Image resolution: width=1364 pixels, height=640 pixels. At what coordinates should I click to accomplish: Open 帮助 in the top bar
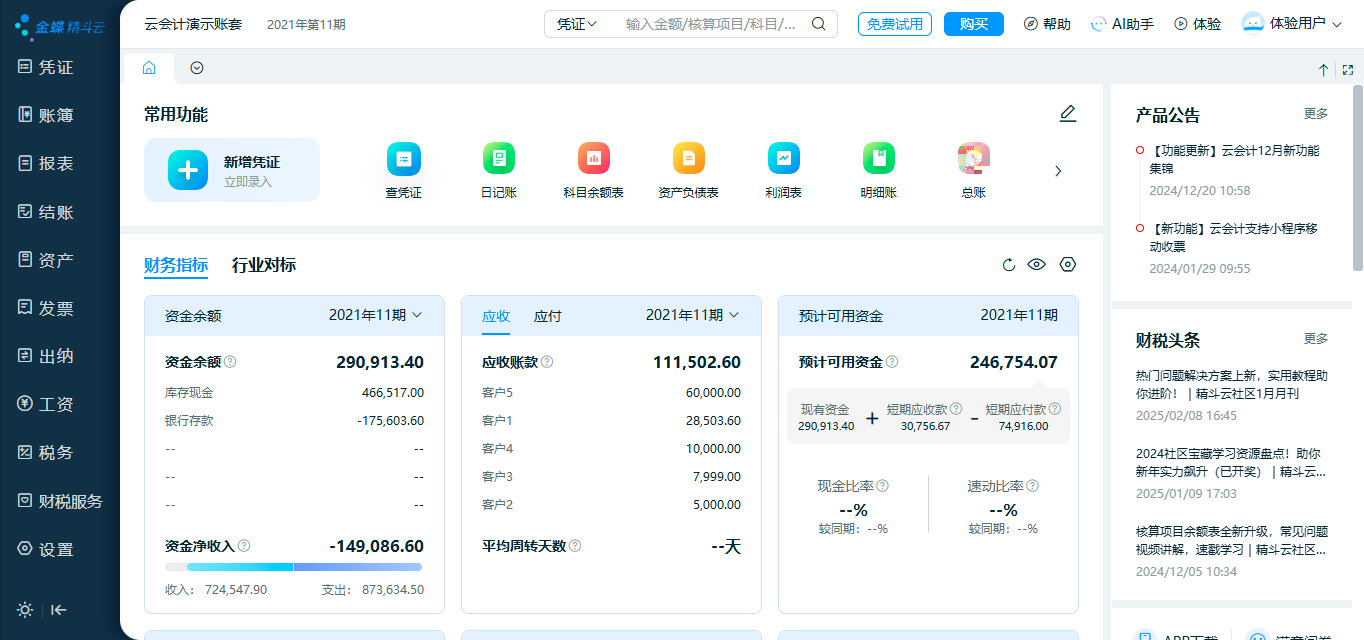click(1047, 24)
